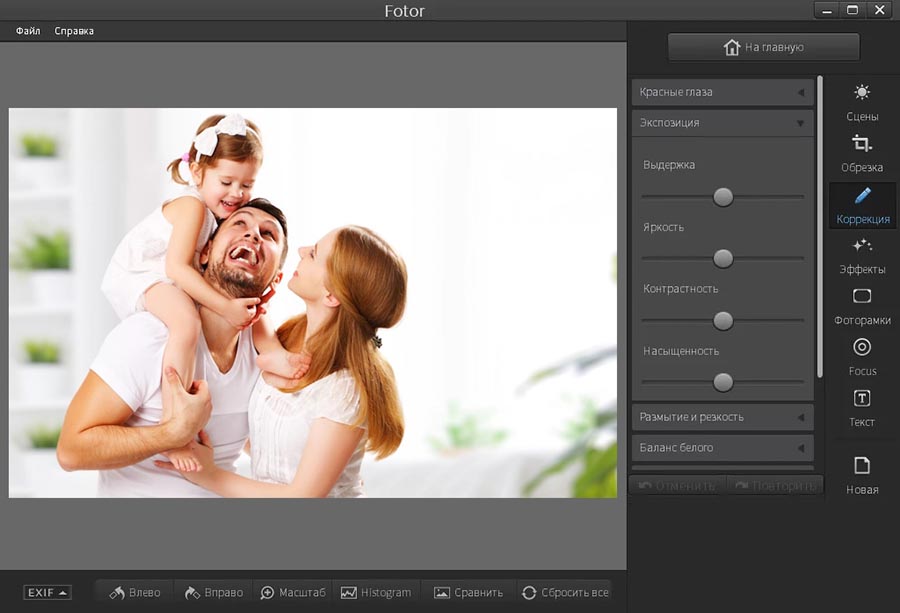The image size is (900, 613).
Task: Open the Файл menu
Action: (28, 31)
